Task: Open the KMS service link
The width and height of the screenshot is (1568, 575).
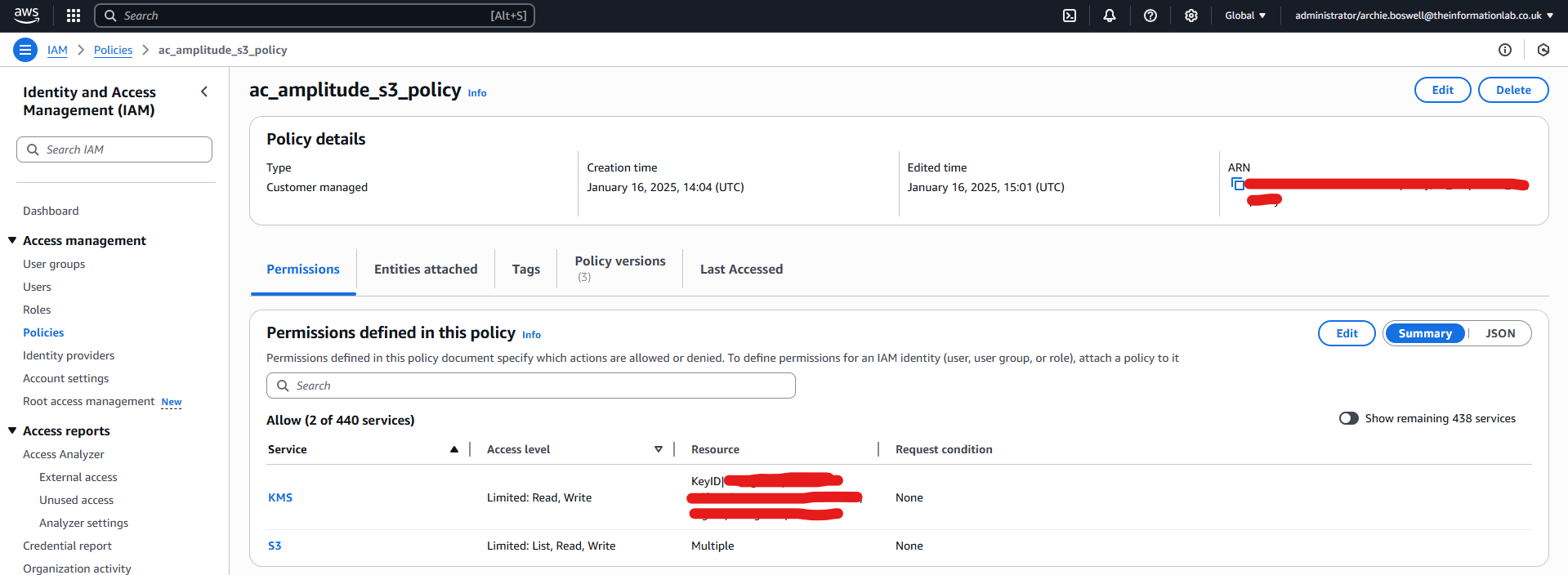Action: coord(280,497)
